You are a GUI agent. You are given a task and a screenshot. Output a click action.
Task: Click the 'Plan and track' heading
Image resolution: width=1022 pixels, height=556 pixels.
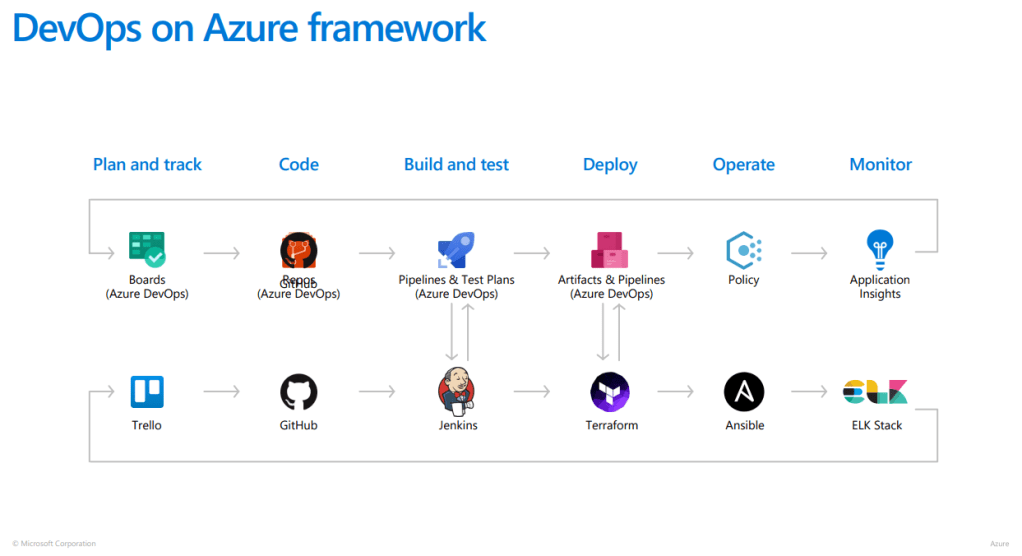147,165
